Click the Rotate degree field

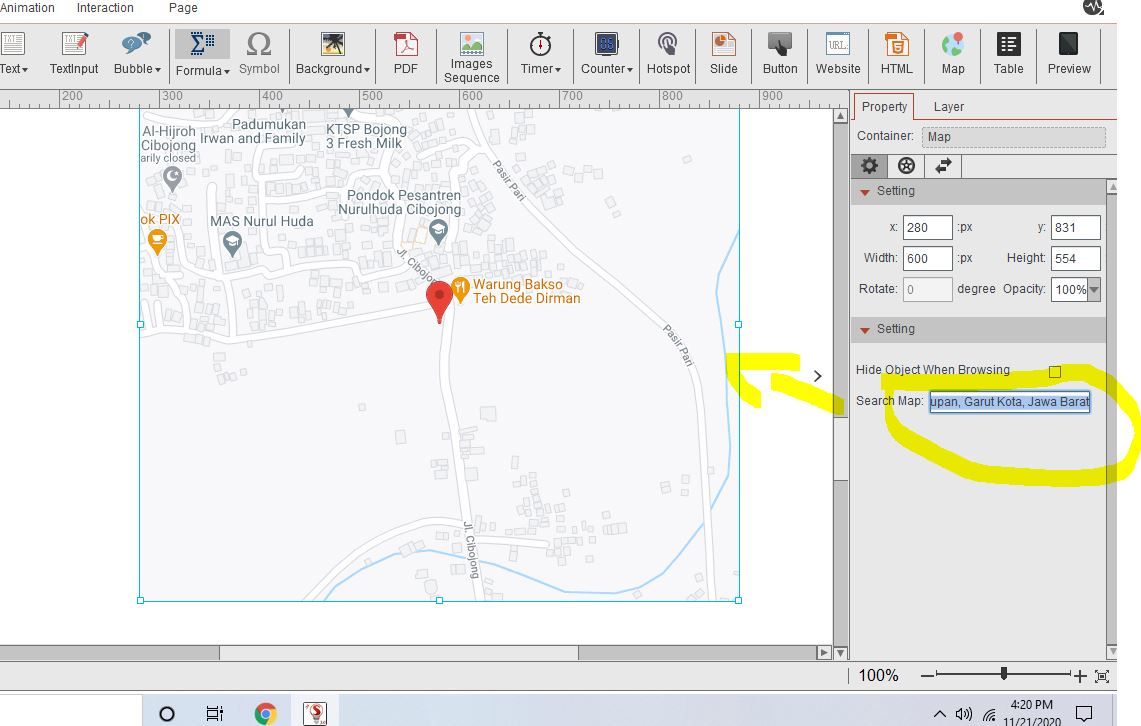point(927,290)
